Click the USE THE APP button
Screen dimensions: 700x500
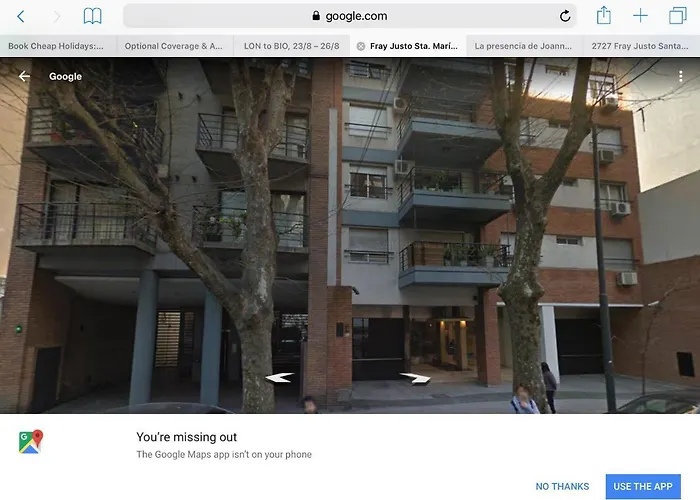point(643,486)
